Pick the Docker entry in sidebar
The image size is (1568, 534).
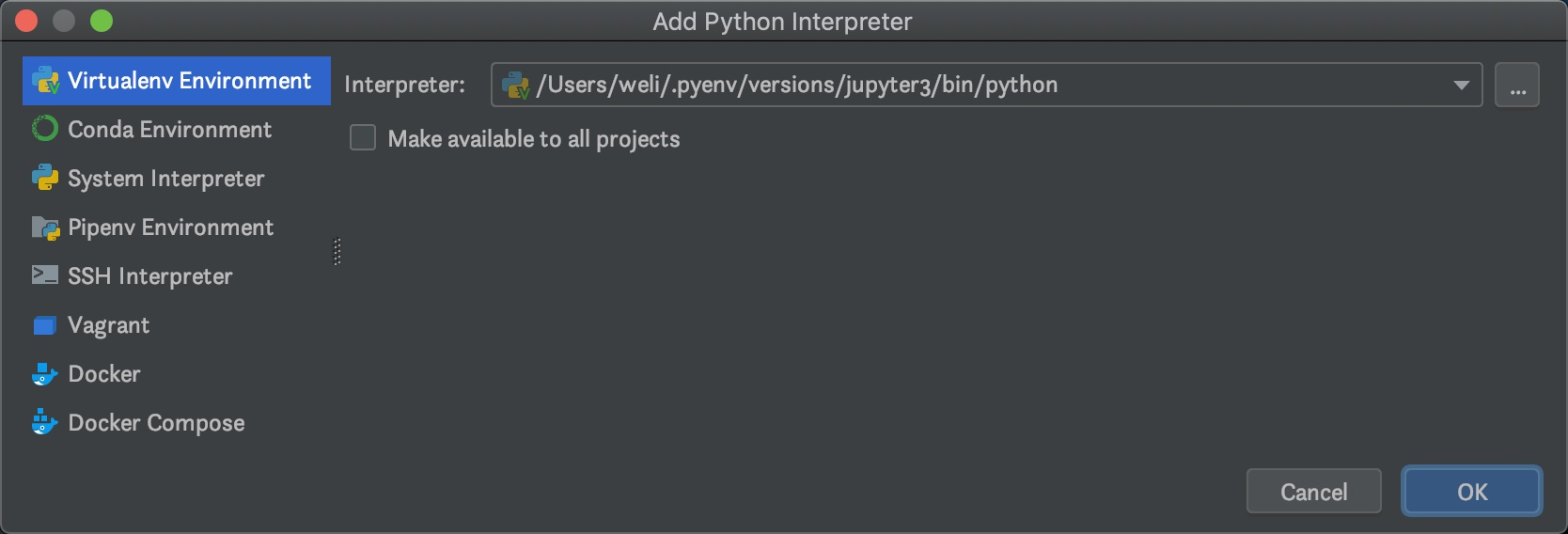pyautogui.click(x=177, y=374)
